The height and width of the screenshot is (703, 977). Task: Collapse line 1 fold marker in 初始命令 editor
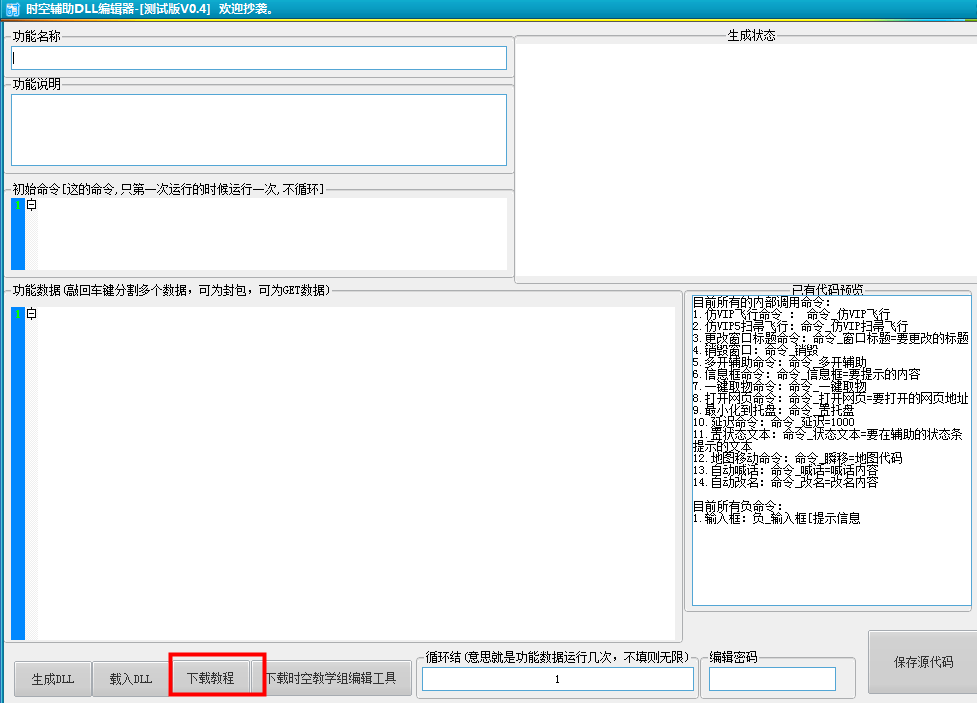tap(31, 204)
